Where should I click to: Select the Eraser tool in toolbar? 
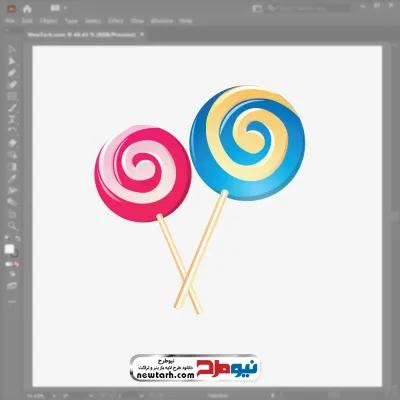tap(12, 143)
